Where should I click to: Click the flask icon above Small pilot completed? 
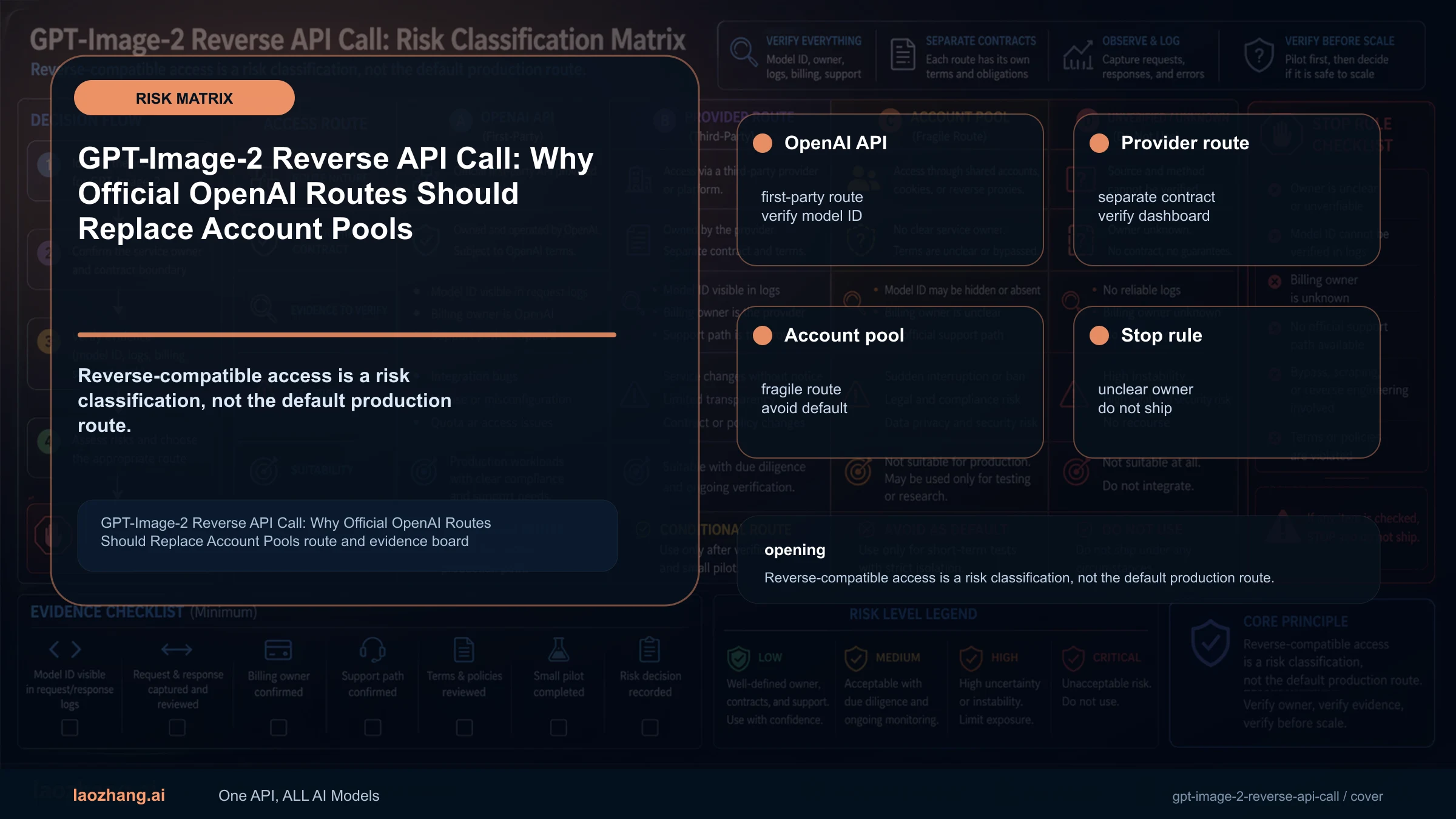558,650
